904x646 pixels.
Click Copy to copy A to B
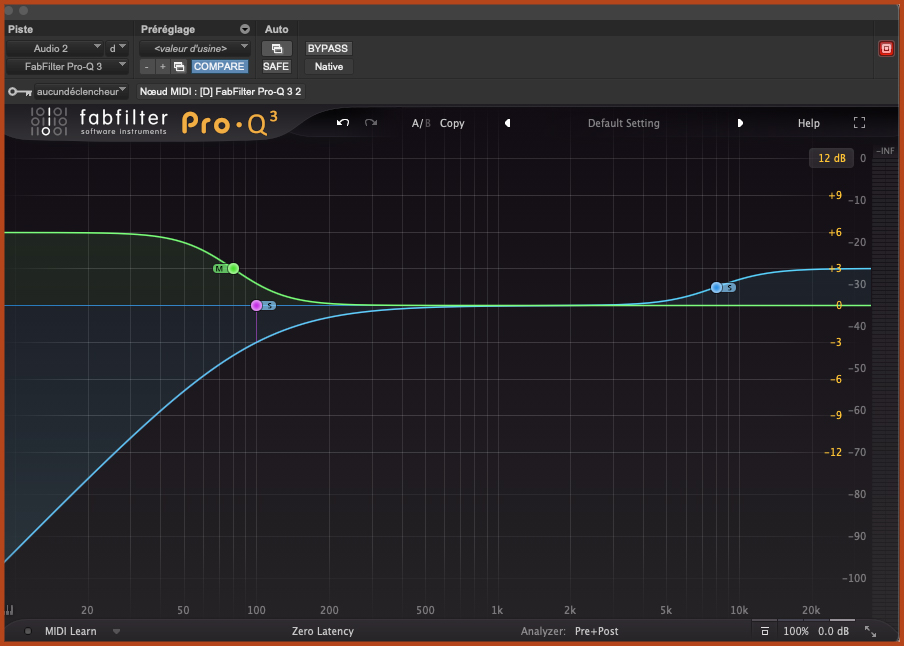pyautogui.click(x=452, y=123)
